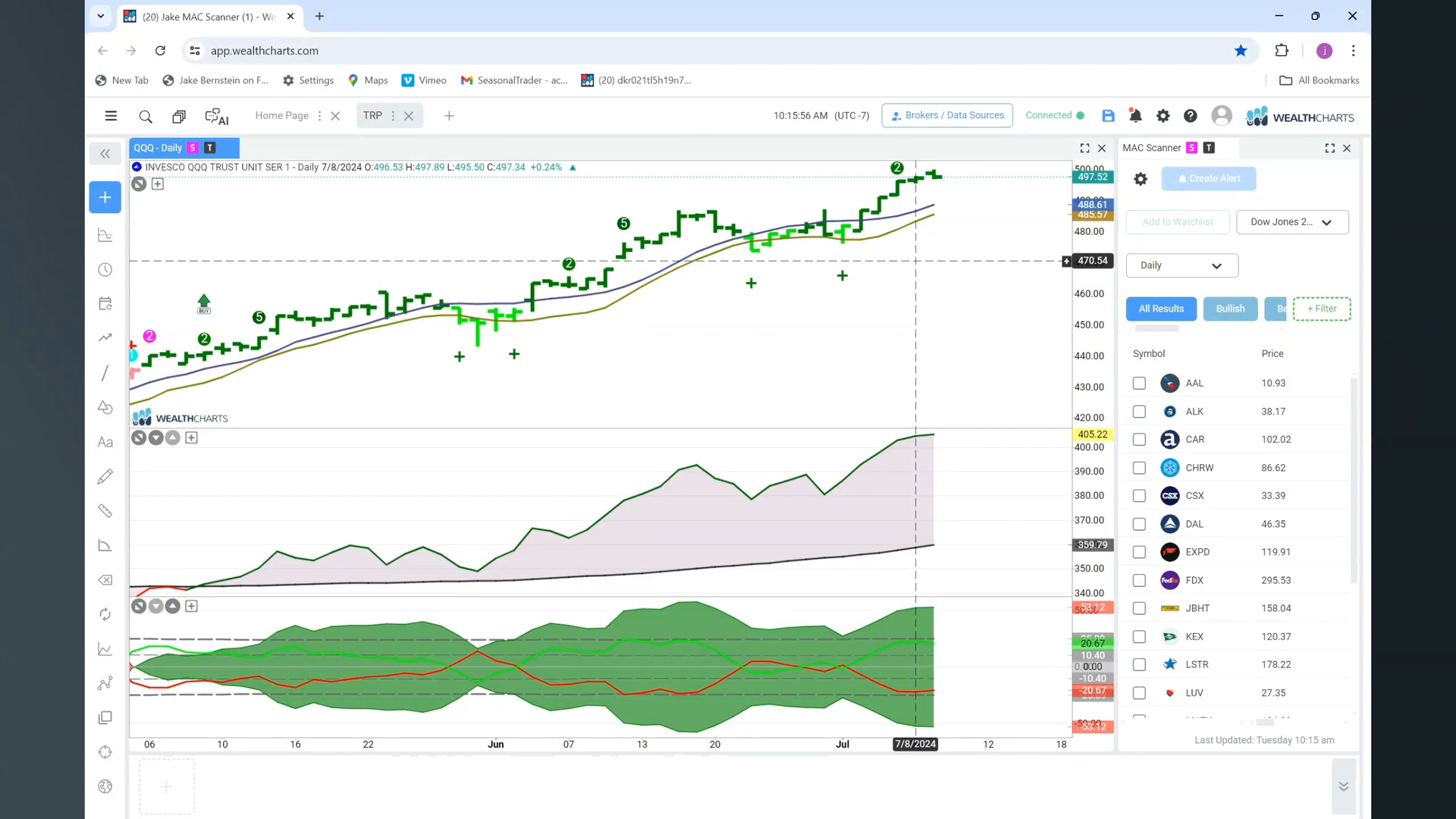Move third indicator pane up arrow
This screenshot has width=1456, height=819.
pyautogui.click(x=173, y=606)
